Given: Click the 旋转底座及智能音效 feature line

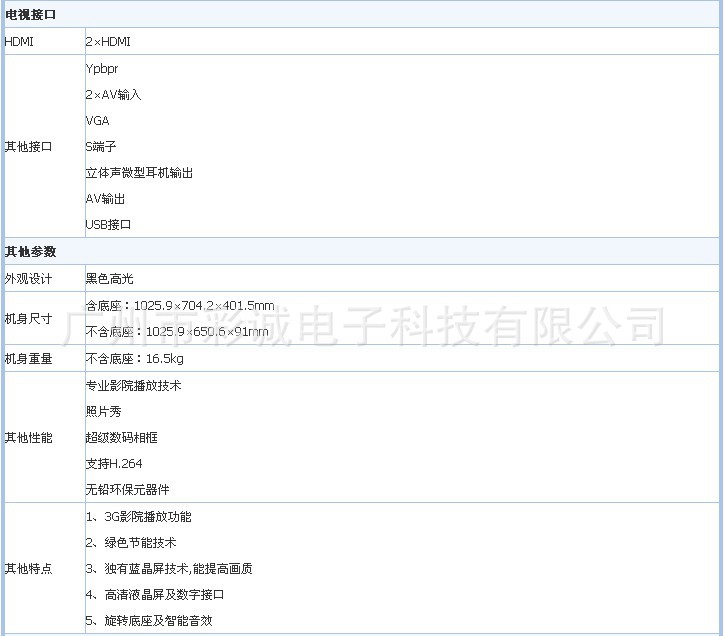Looking at the screenshot, I should pos(149,620).
